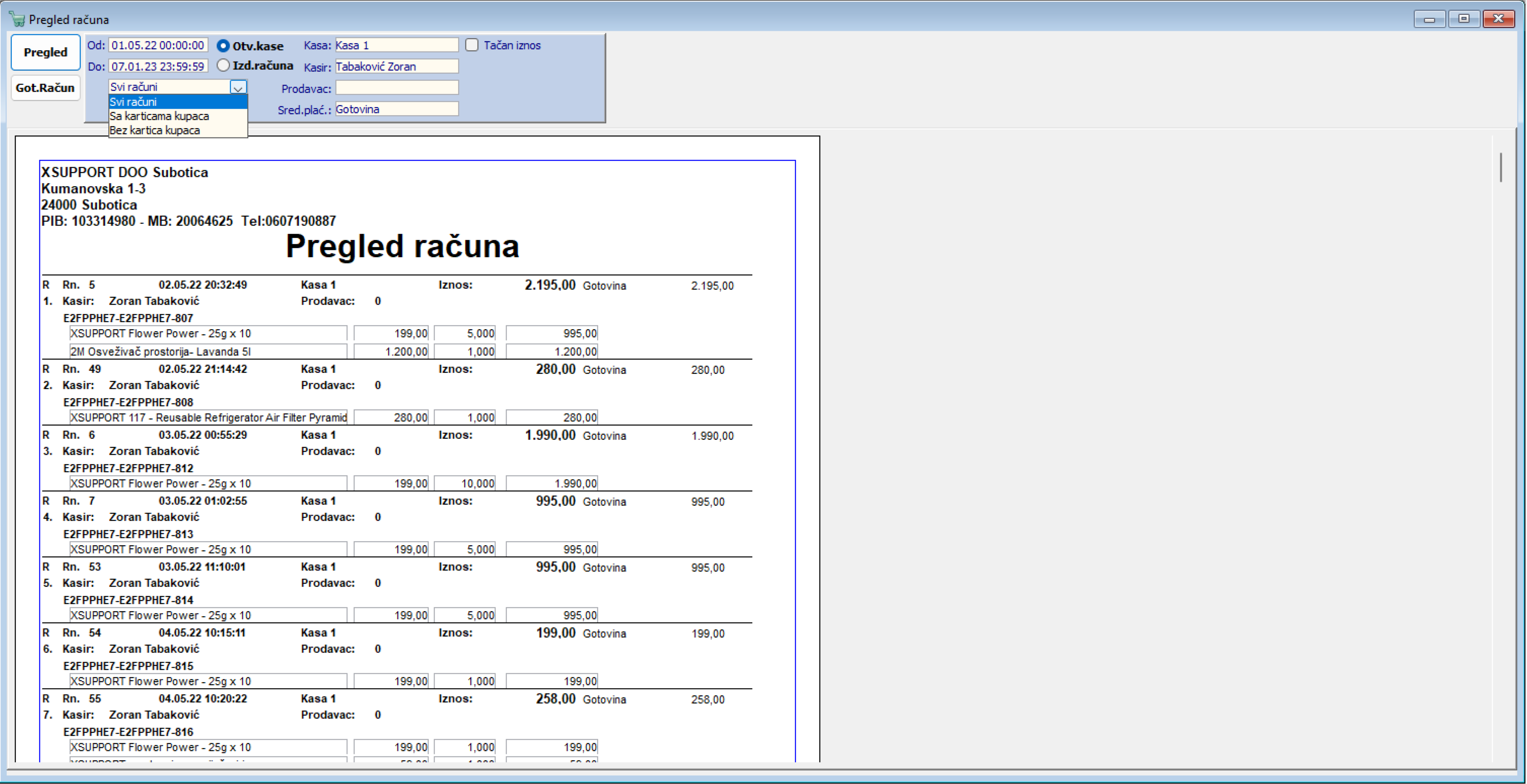Image resolution: width=1527 pixels, height=784 pixels.
Task: Click quantity cell 10,000
Action: [465, 483]
